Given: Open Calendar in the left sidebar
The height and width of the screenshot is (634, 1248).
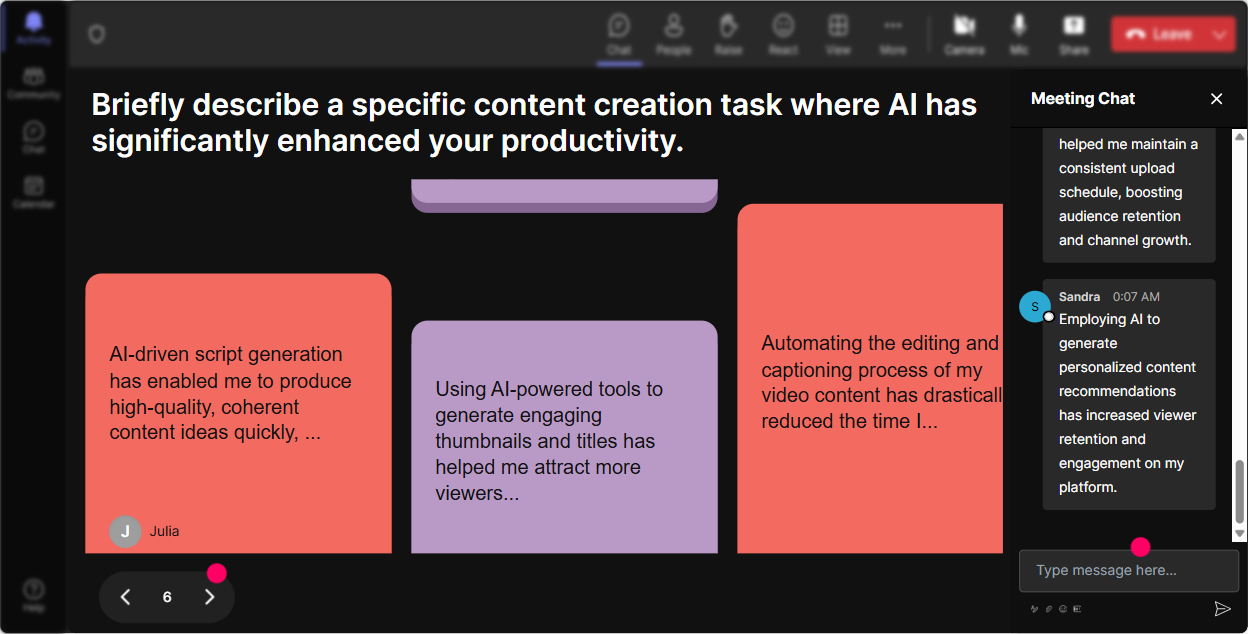Looking at the screenshot, I should 33,192.
